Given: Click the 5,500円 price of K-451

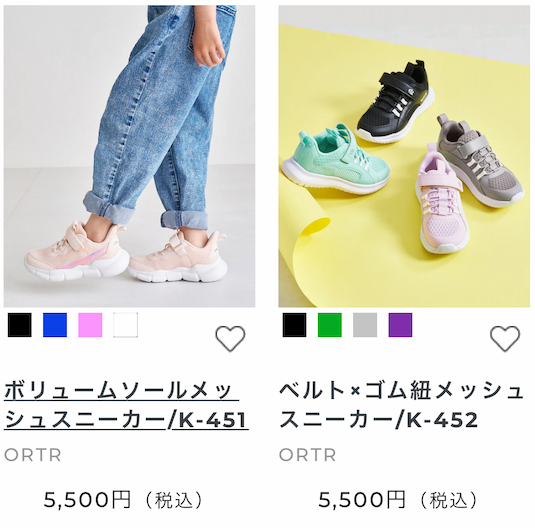Looking at the screenshot, I should tap(87, 500).
